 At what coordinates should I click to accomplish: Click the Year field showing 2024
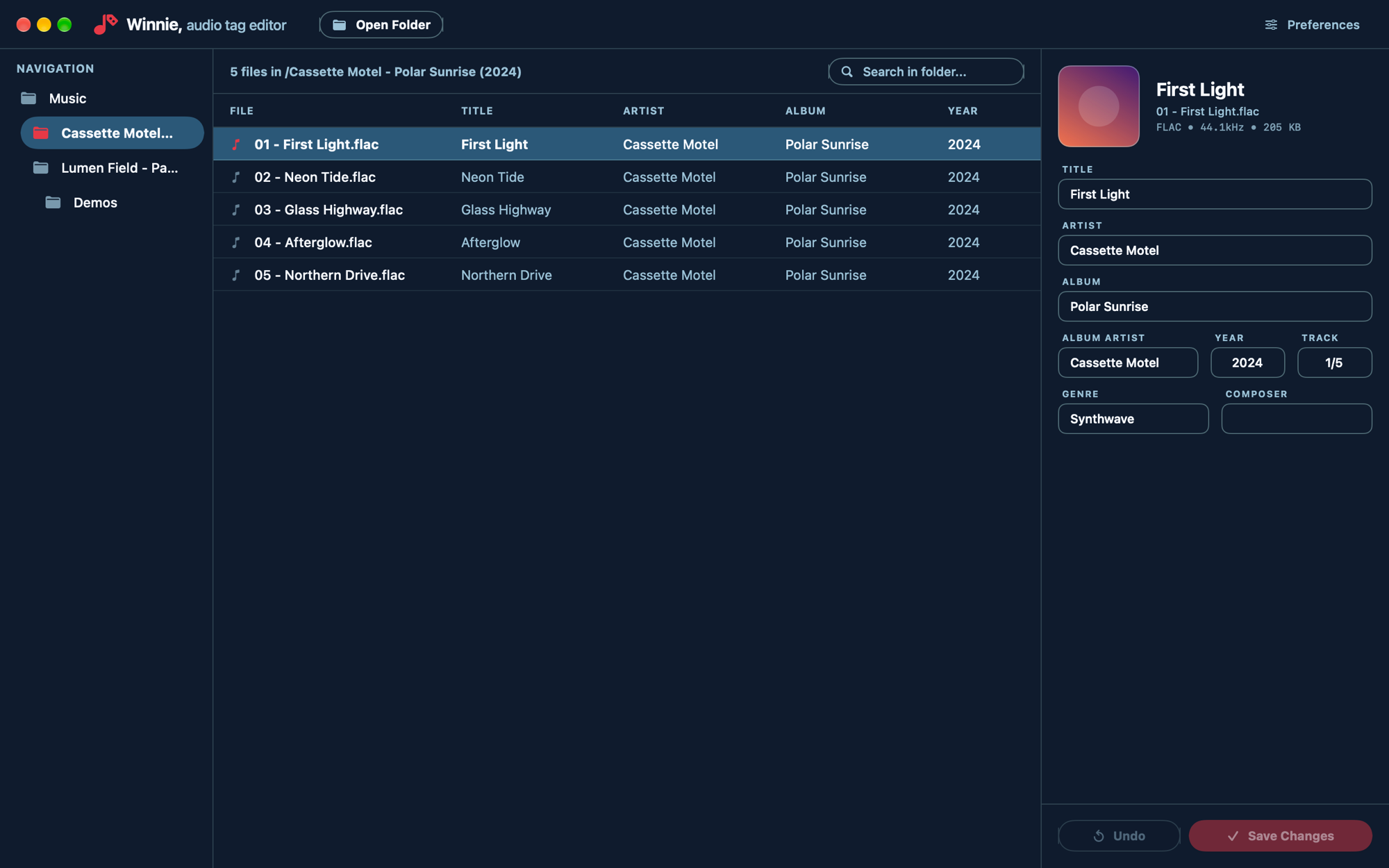click(1247, 362)
